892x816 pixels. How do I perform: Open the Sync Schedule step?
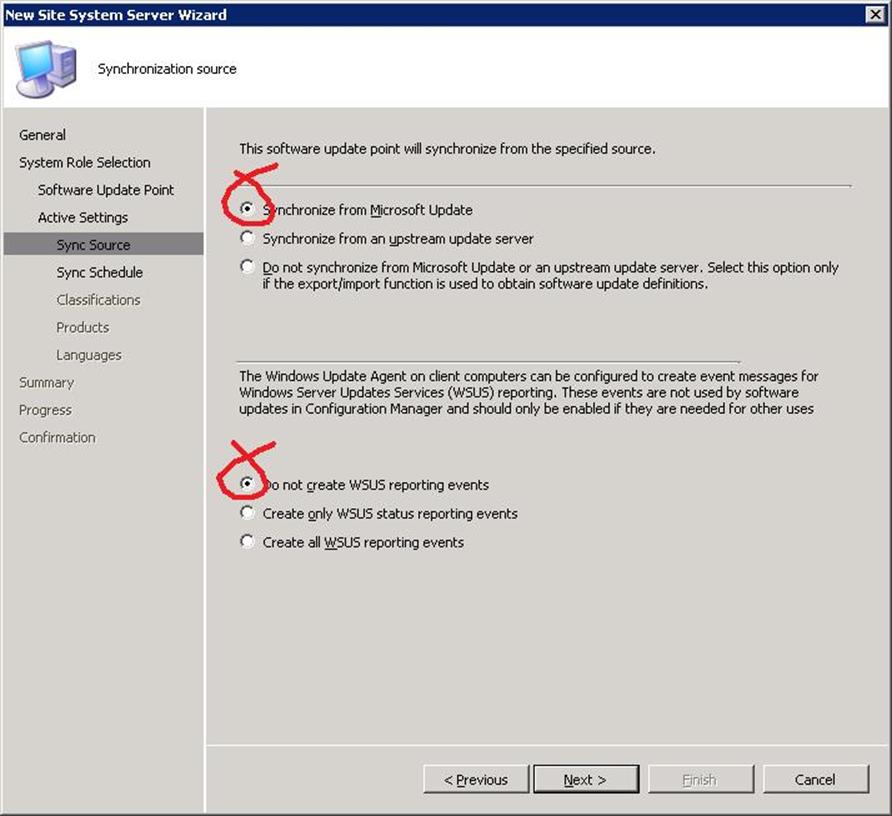click(100, 272)
